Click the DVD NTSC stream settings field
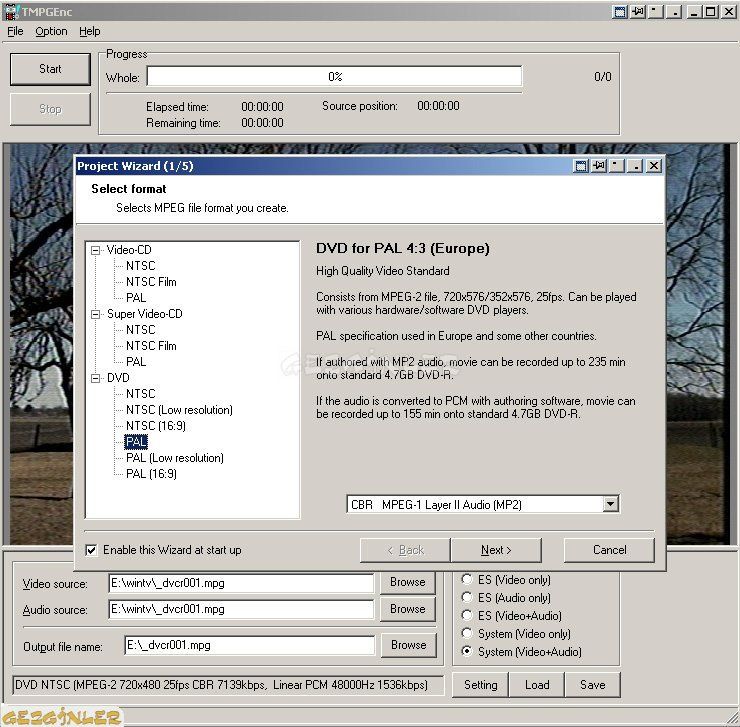Image resolution: width=740 pixels, height=727 pixels. pos(228,685)
